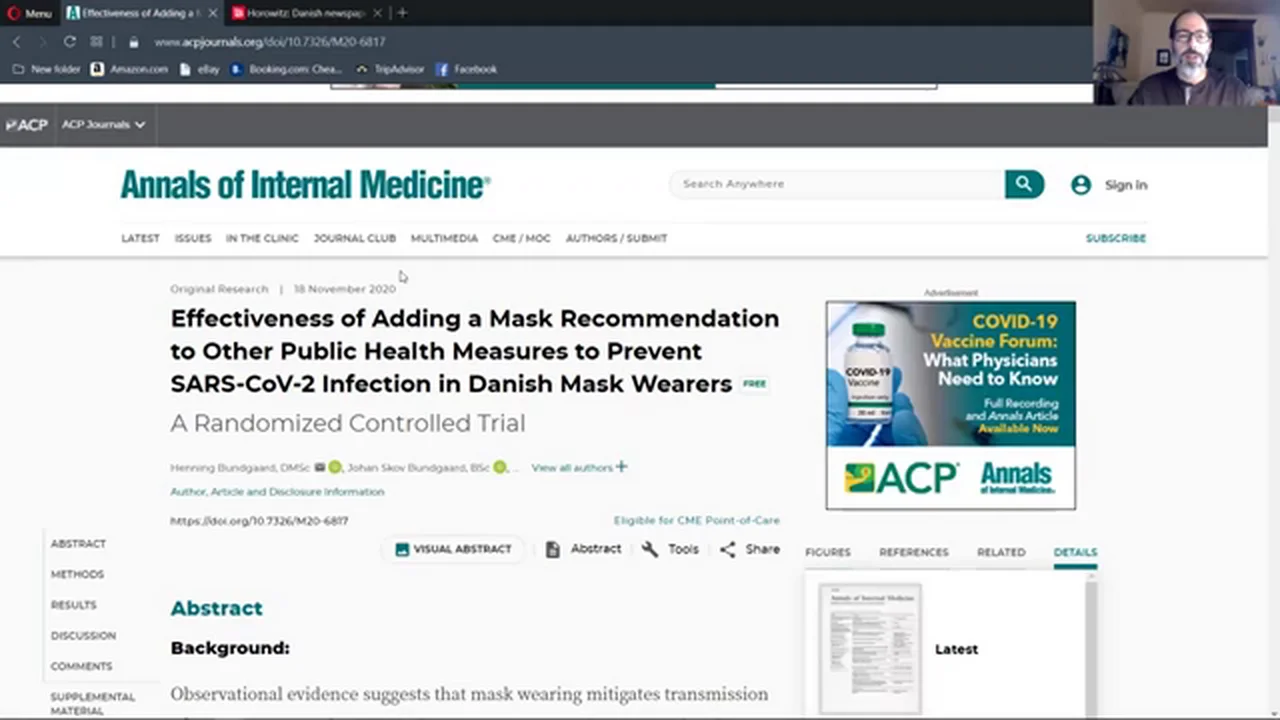Image resolution: width=1280 pixels, height=720 pixels.
Task: Click the Tools wrench icon
Action: [x=650, y=549]
